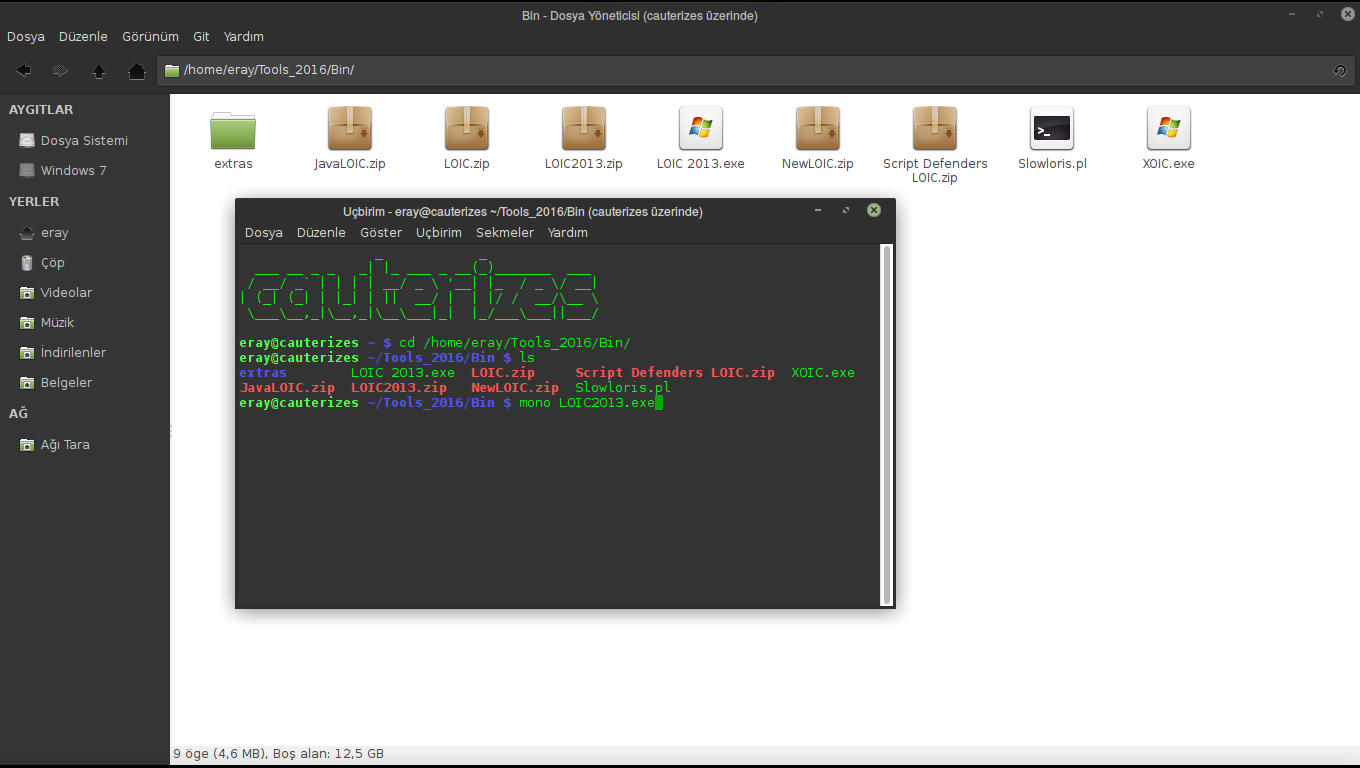Select the XOIC.exe file icon

point(1169,129)
